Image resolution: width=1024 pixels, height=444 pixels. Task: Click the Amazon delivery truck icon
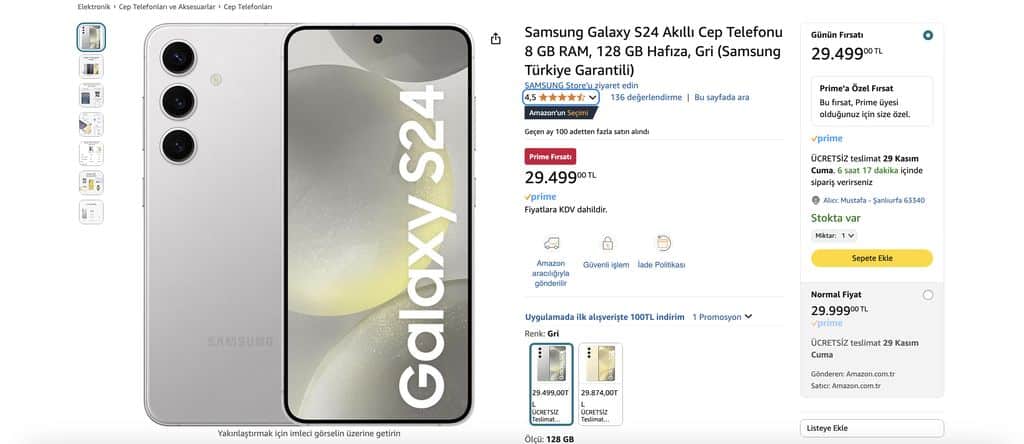click(552, 244)
